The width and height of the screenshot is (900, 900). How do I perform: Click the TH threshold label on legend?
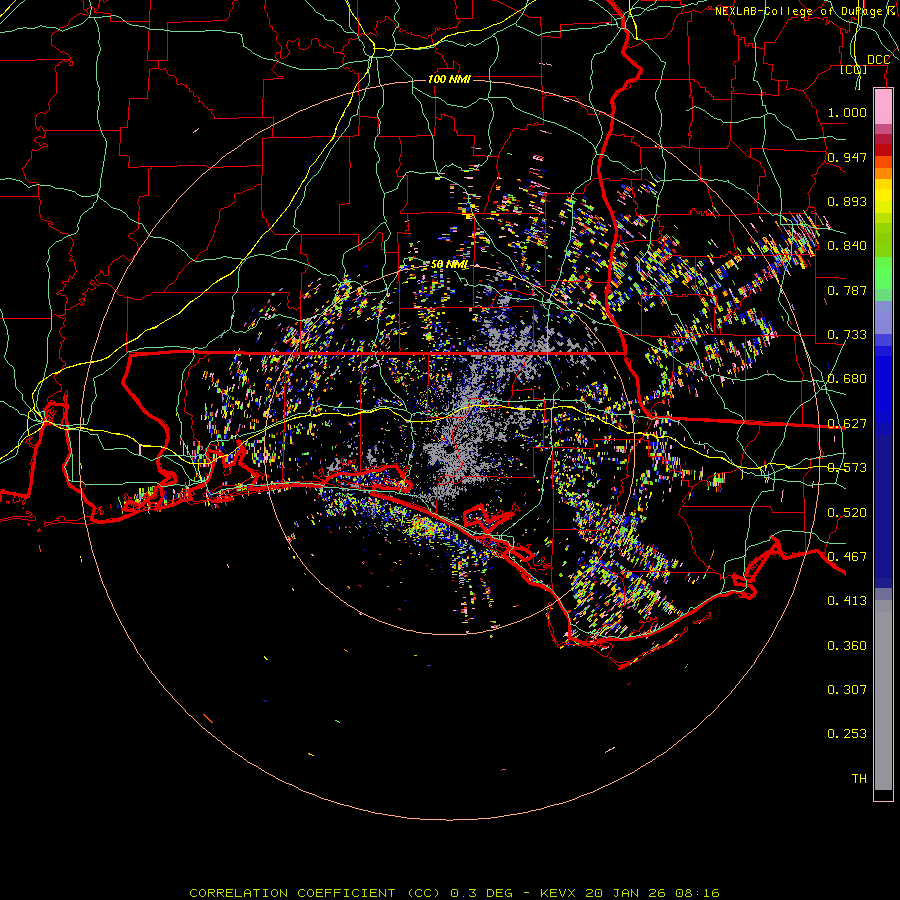pyautogui.click(x=859, y=779)
